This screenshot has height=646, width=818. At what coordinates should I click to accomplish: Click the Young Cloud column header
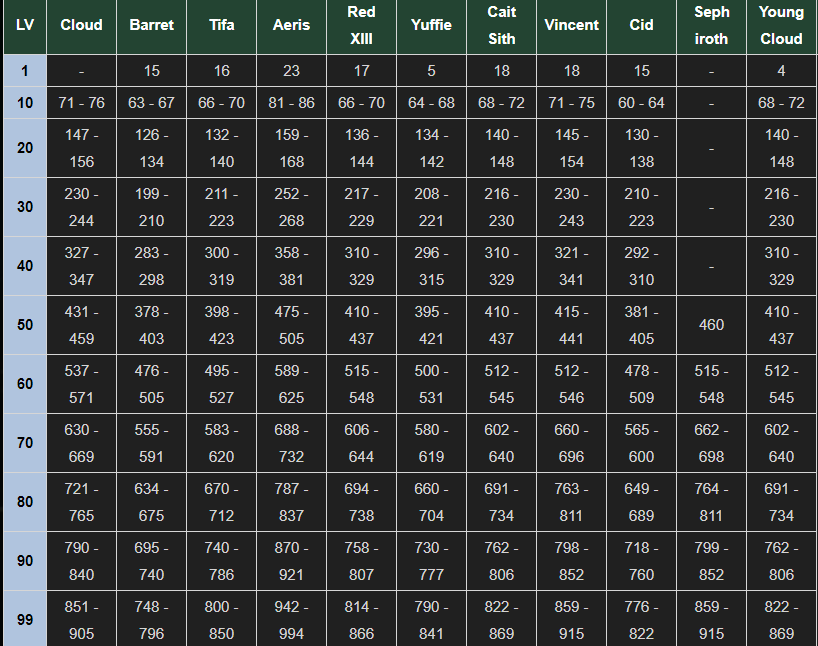pos(781,25)
